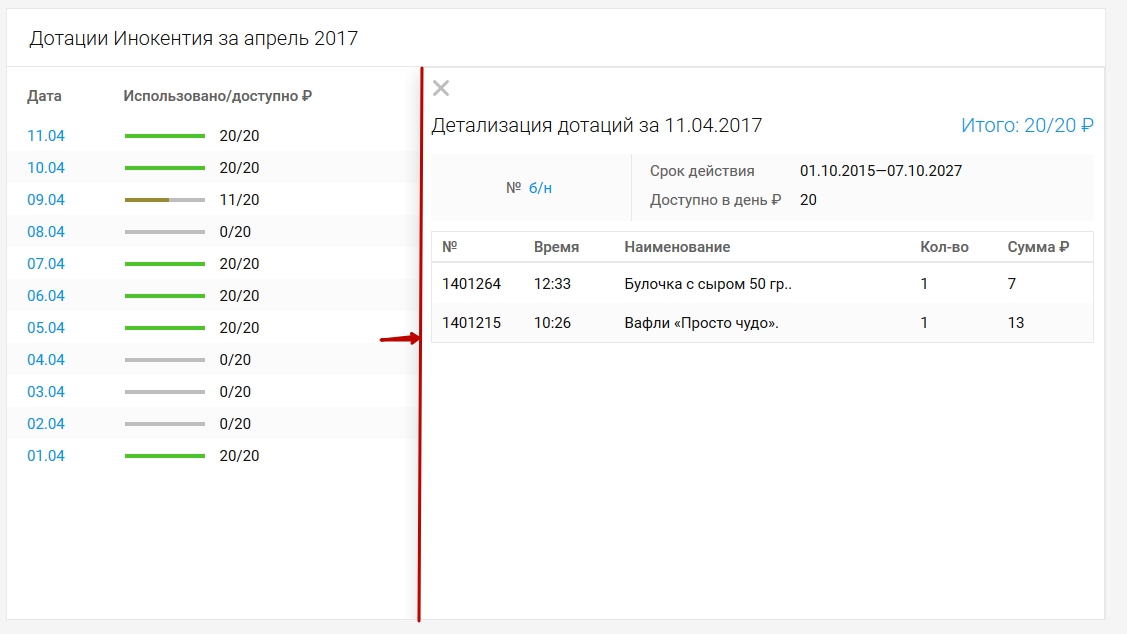Click the 0/20 value for 04.04
1127x634 pixels.
tap(235, 359)
